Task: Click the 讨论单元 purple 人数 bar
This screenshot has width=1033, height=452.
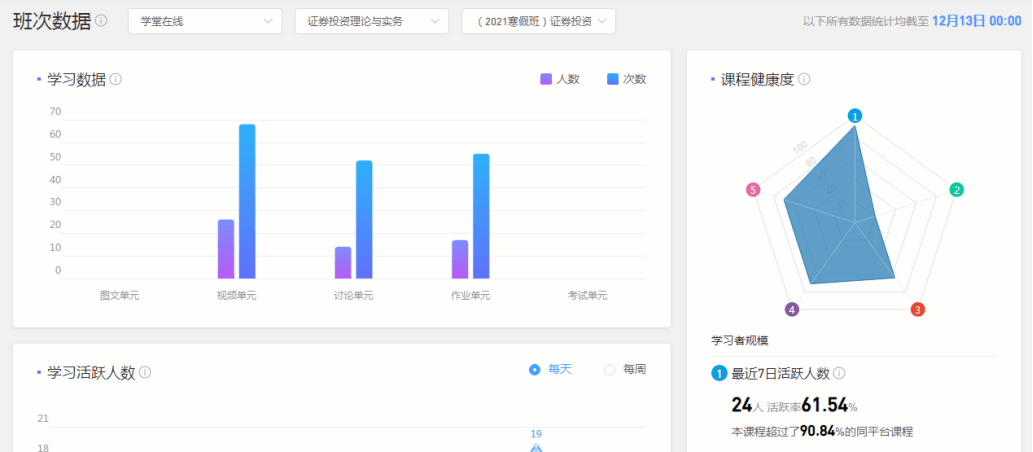Action: [343, 262]
